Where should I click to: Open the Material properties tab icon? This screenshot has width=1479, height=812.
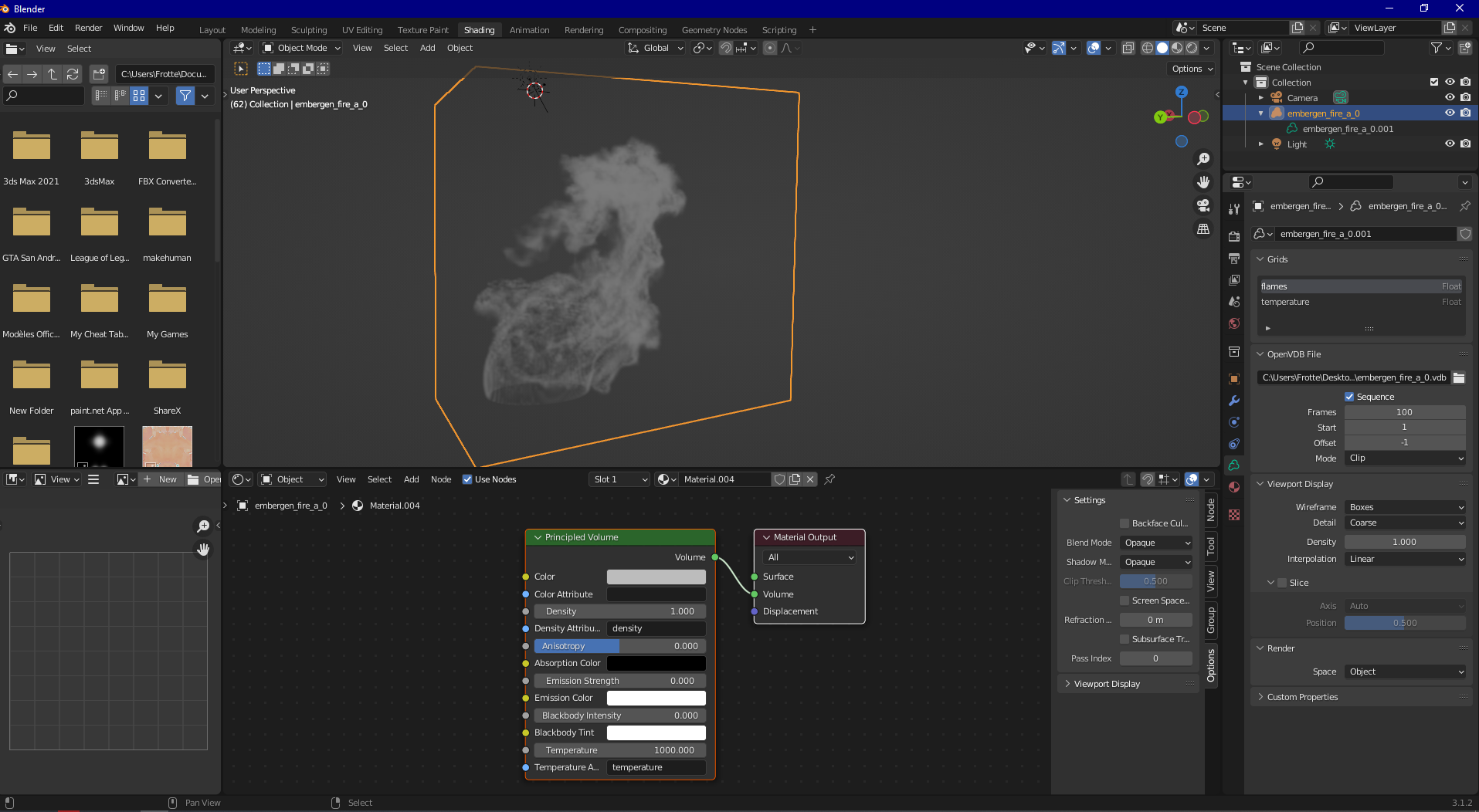[1234, 487]
